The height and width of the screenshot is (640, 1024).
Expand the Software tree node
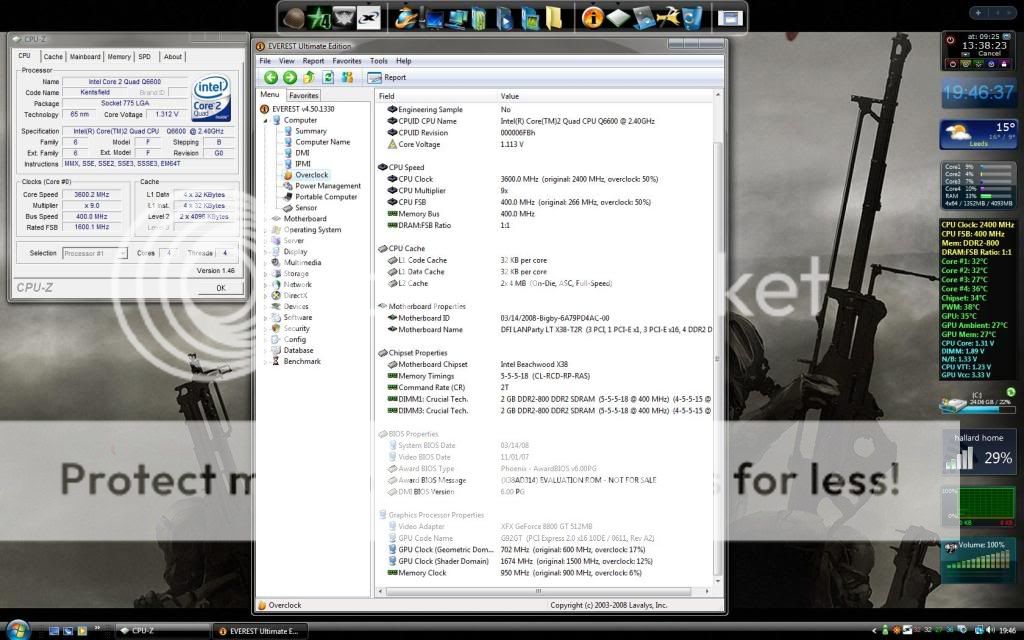[266, 318]
